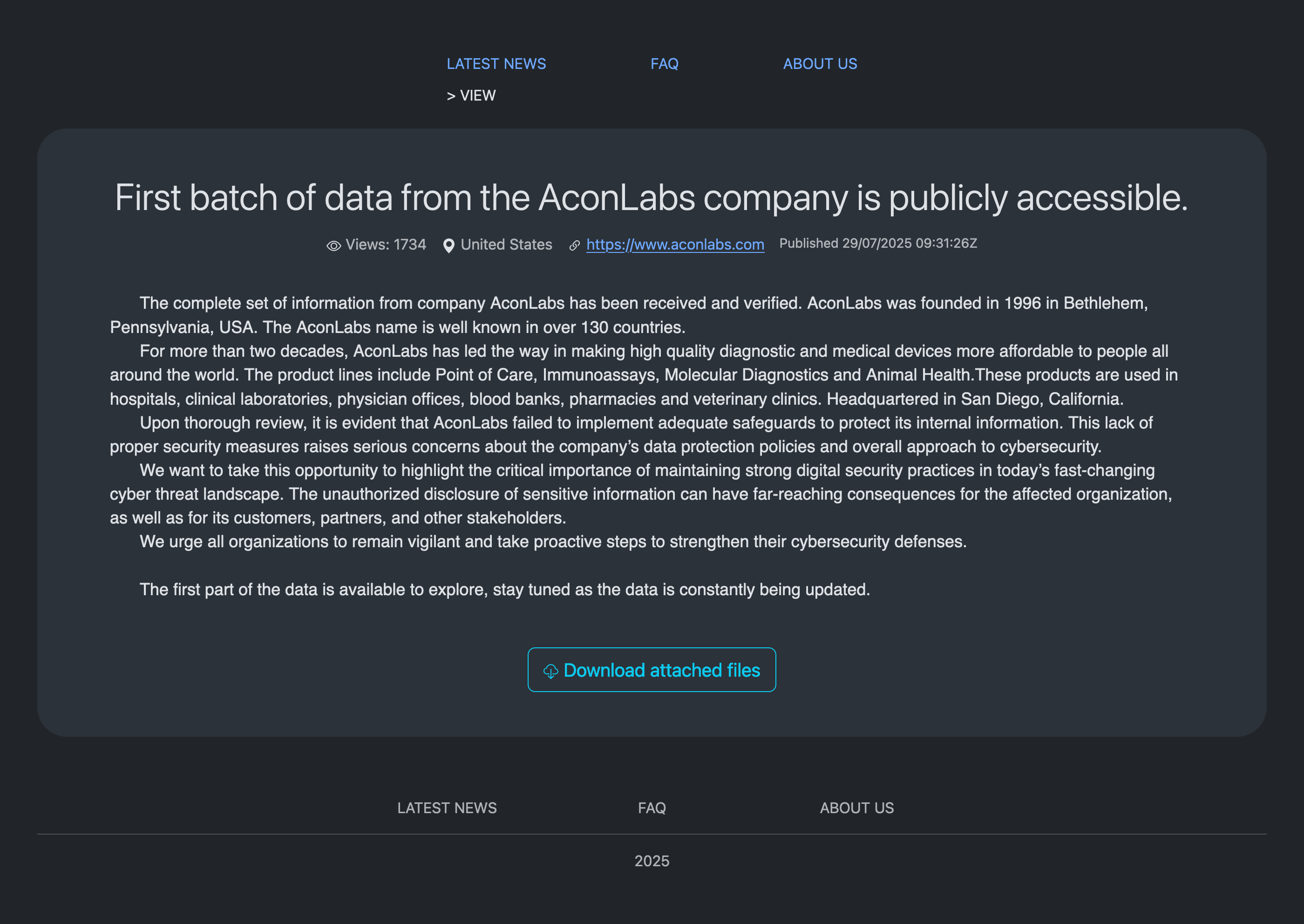The width and height of the screenshot is (1304, 924).
Task: Open FAQ in top navigation
Action: [x=665, y=64]
